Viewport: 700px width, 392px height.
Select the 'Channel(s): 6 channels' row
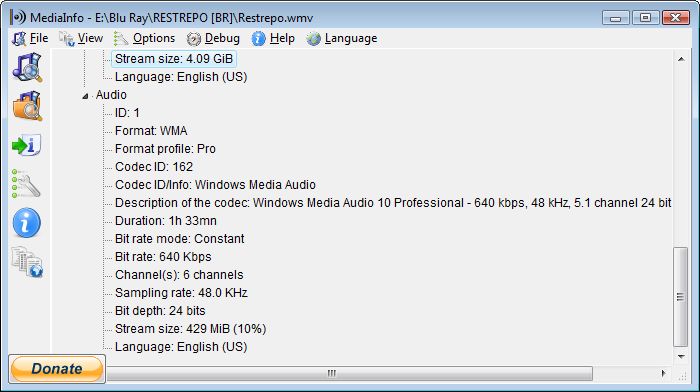tap(179, 275)
